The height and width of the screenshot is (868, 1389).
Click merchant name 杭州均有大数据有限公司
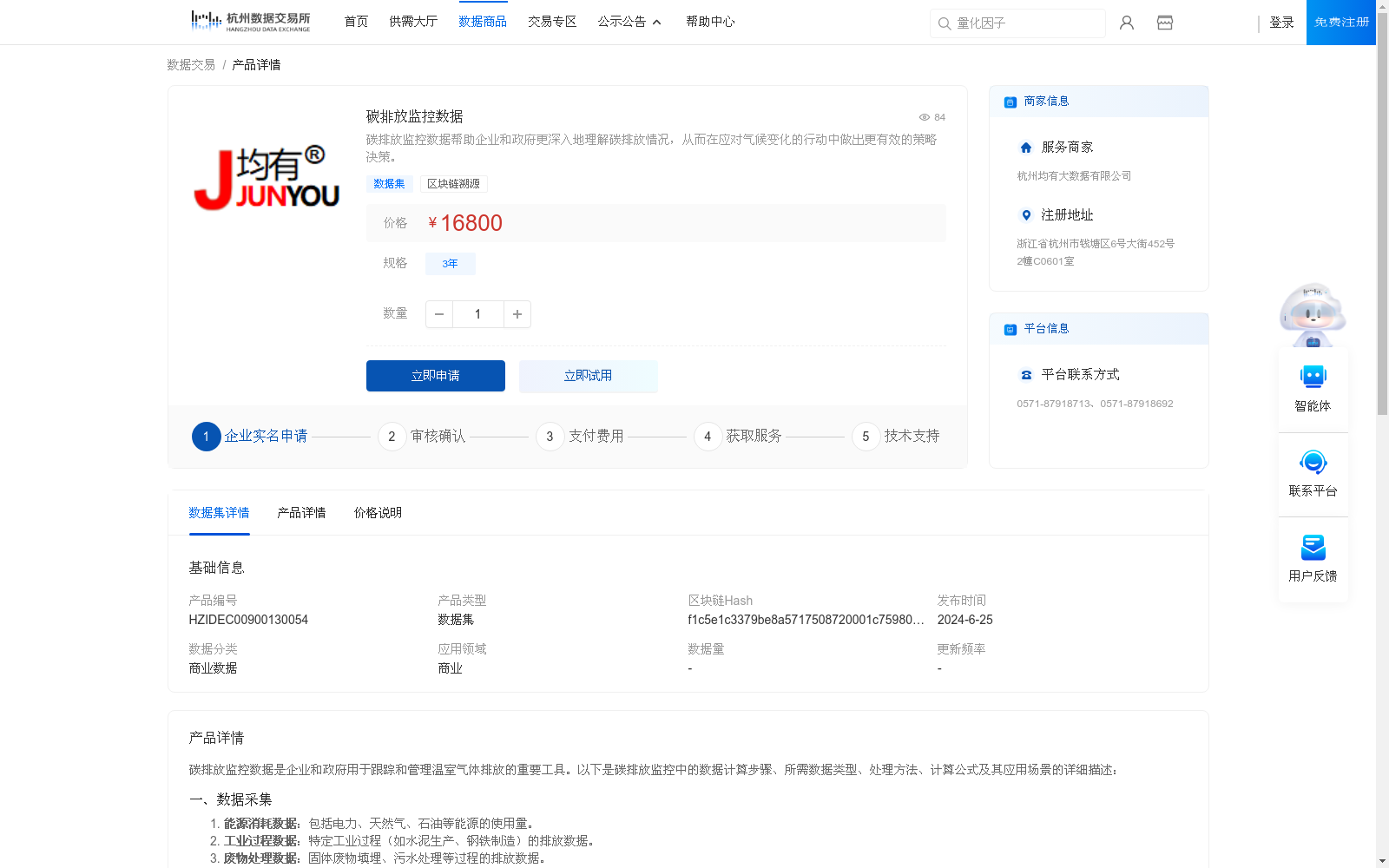pos(1074,176)
